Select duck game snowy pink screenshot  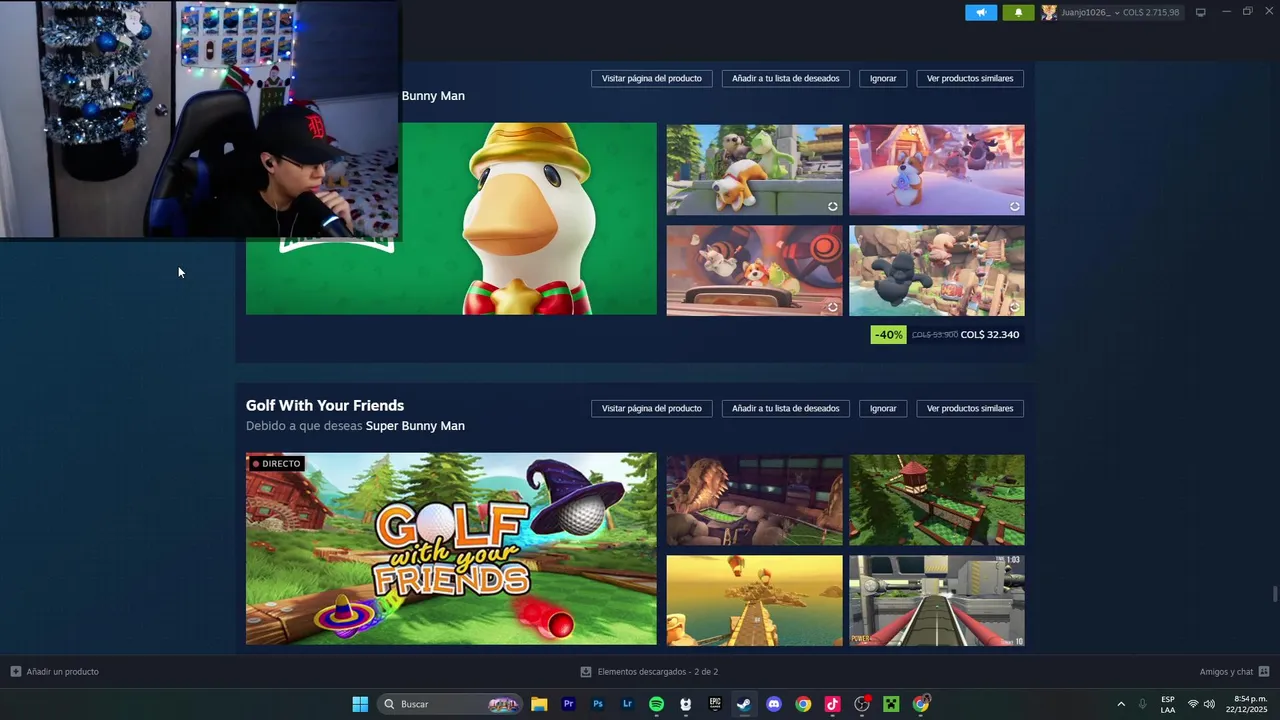936,170
